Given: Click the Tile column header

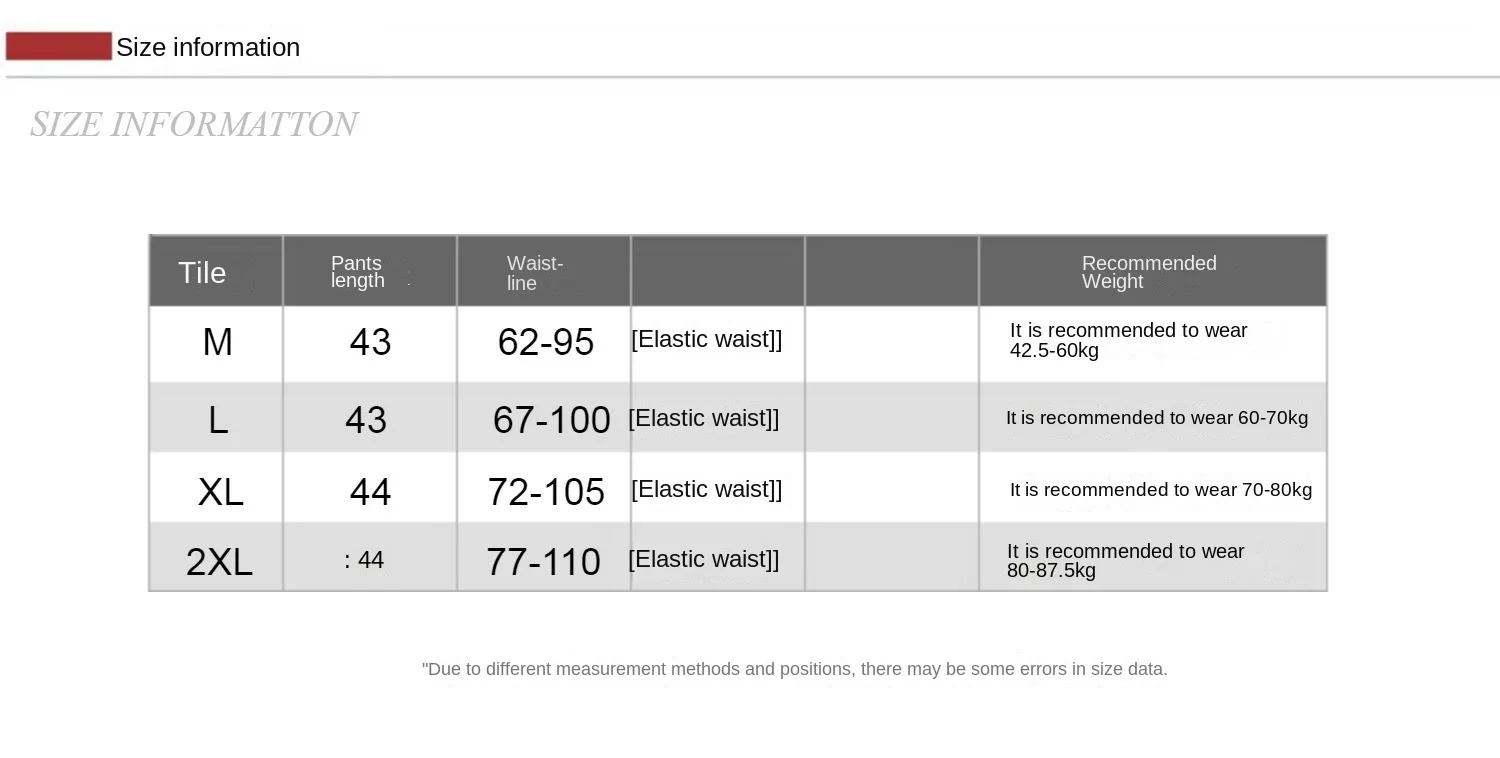Looking at the screenshot, I should (202, 273).
